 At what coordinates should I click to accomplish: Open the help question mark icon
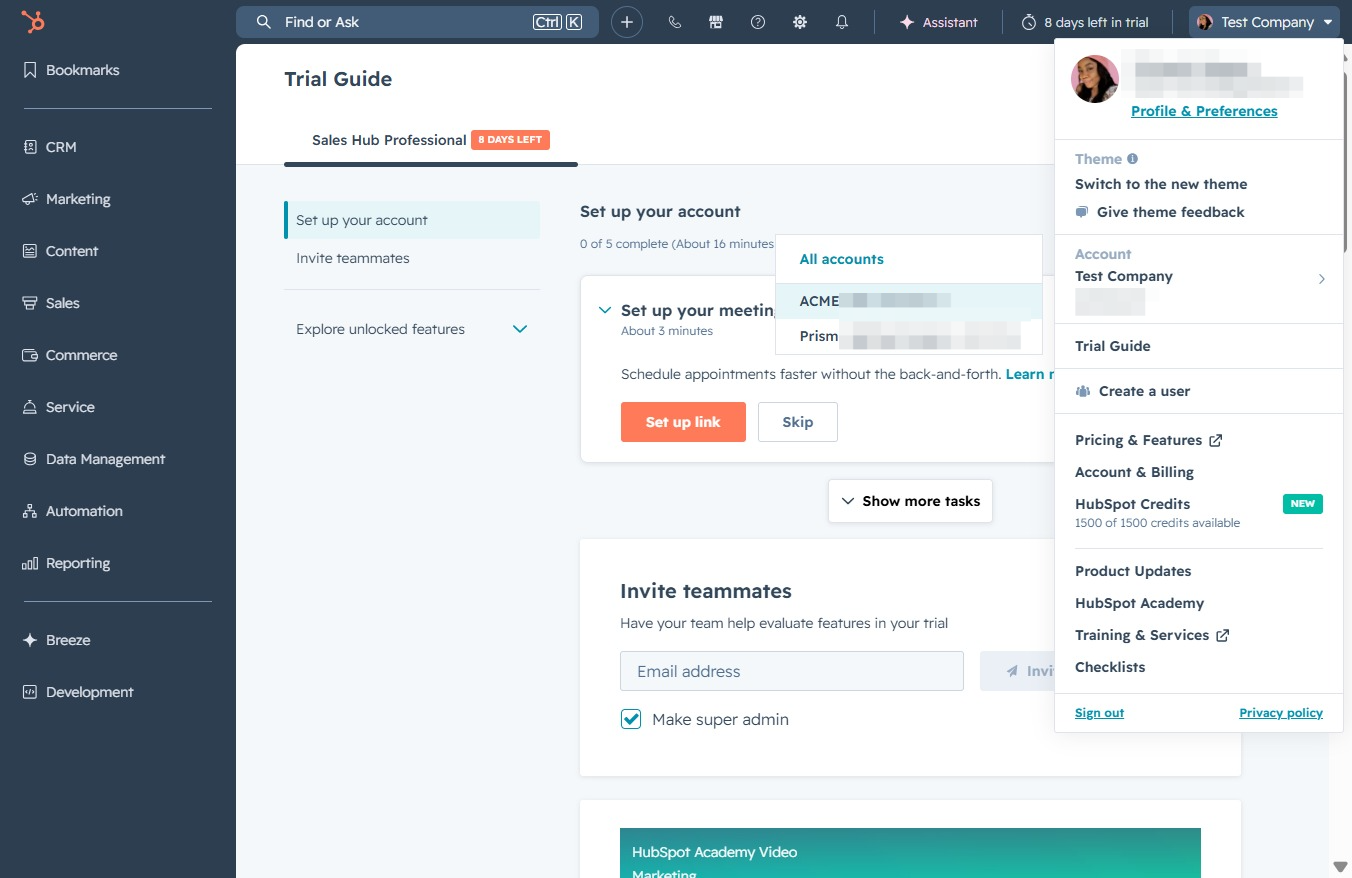tap(758, 22)
